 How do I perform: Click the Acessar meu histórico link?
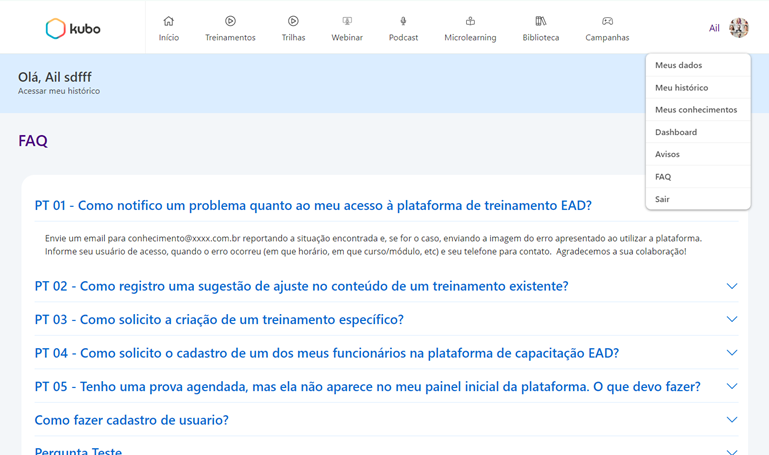click(x=59, y=91)
